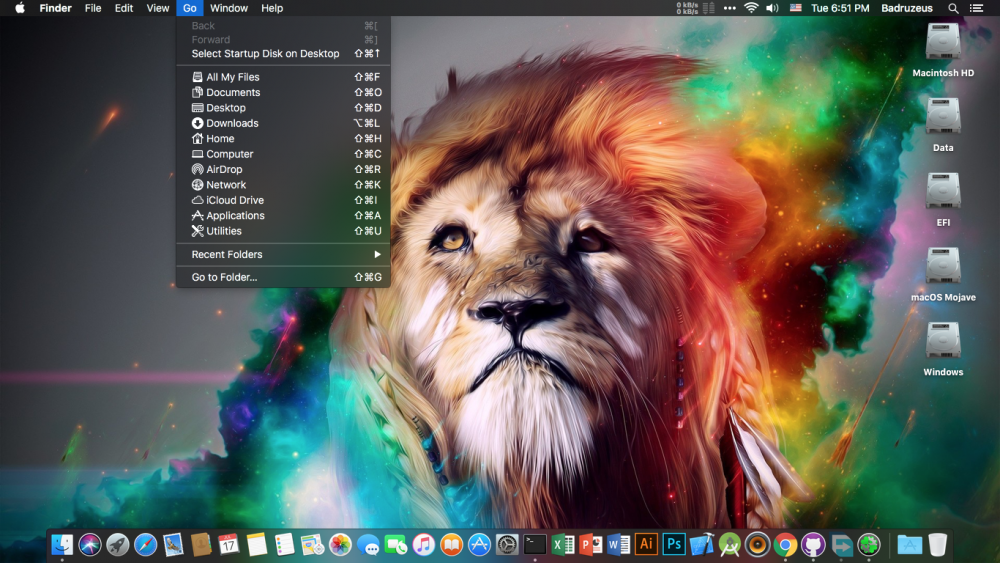The width and height of the screenshot is (1000, 563).
Task: Close the open Go menu
Action: (x=189, y=8)
